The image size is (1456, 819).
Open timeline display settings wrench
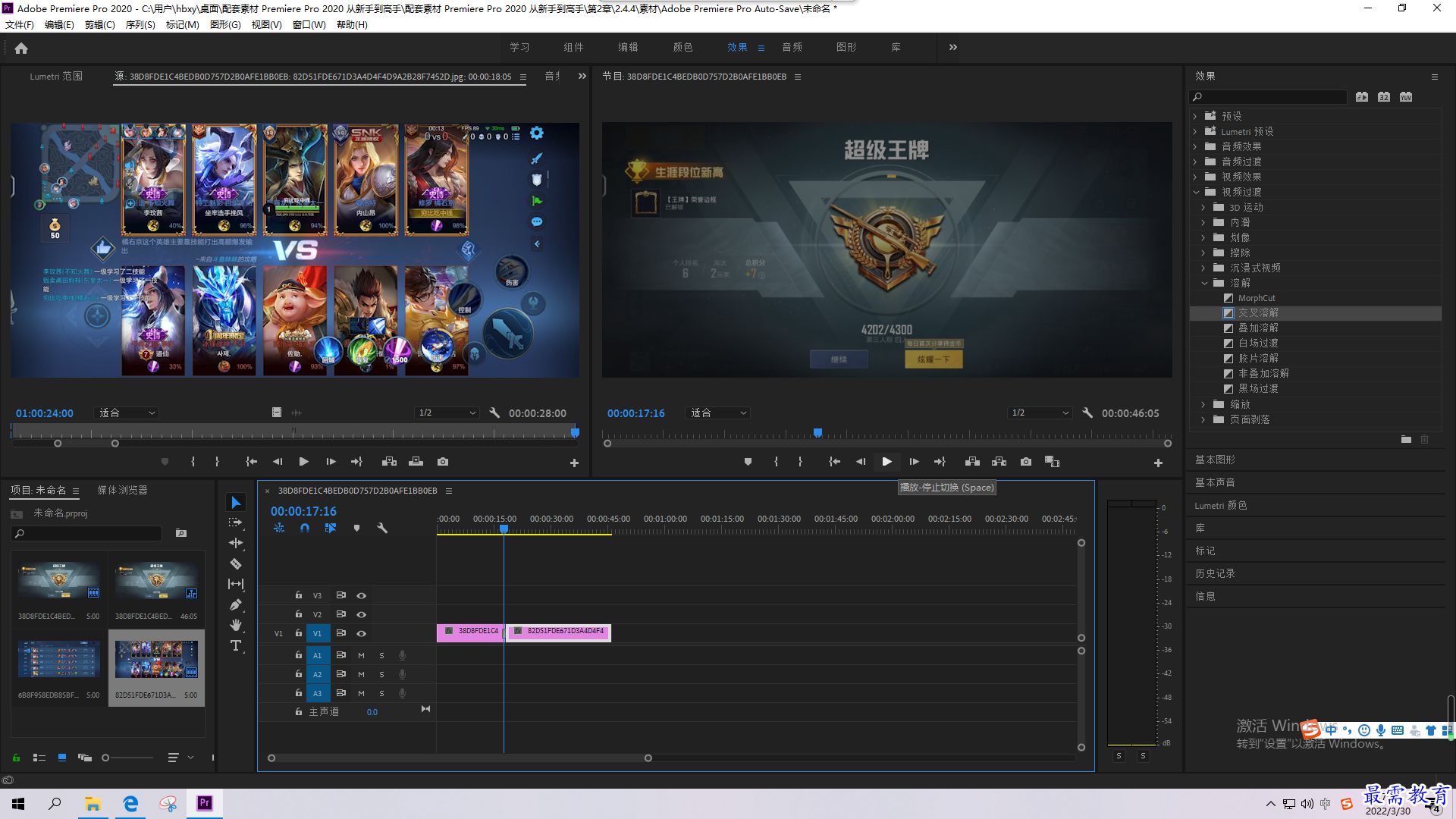(x=382, y=528)
